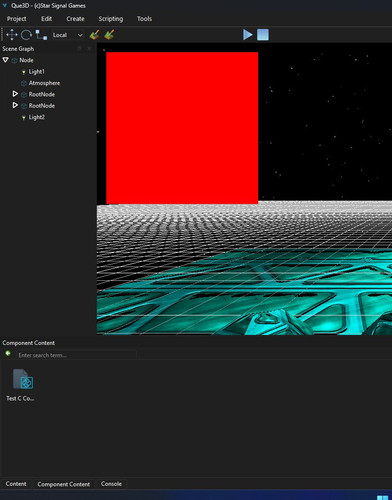Select Light2 in the Scene Graph
The image size is (392, 500).
37,117
